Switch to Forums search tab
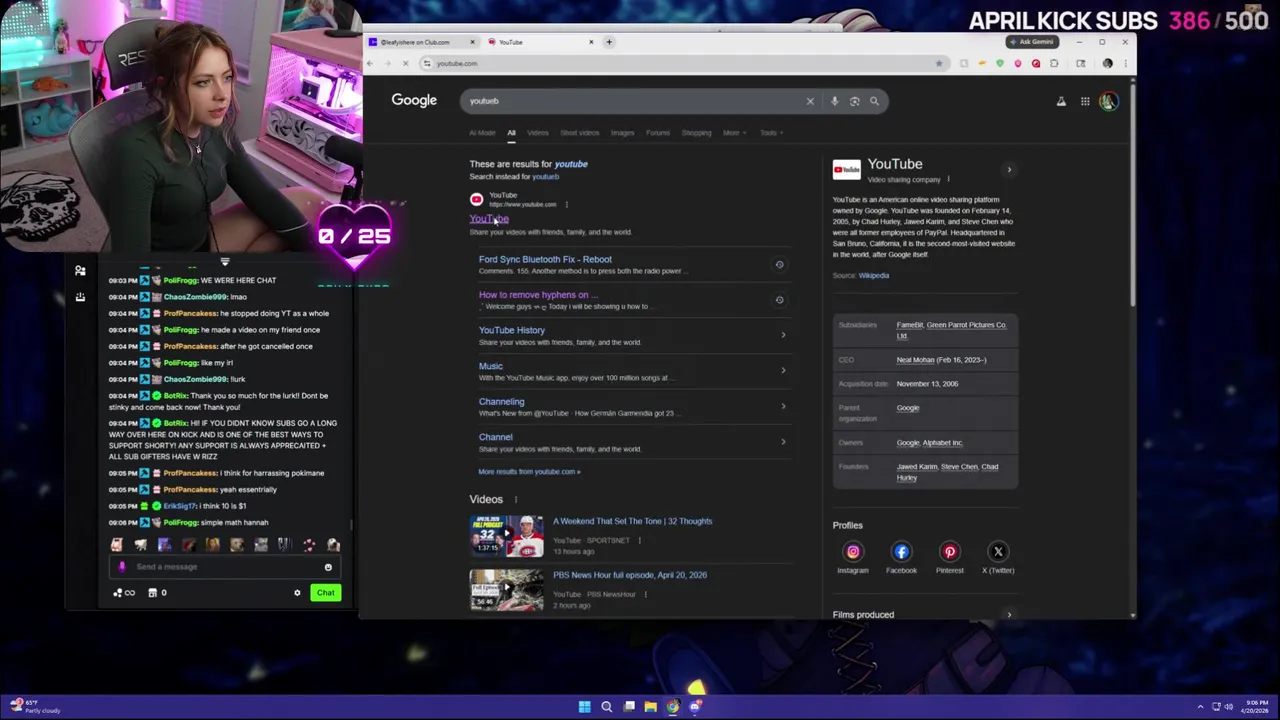The width and height of the screenshot is (1280, 720). click(657, 132)
